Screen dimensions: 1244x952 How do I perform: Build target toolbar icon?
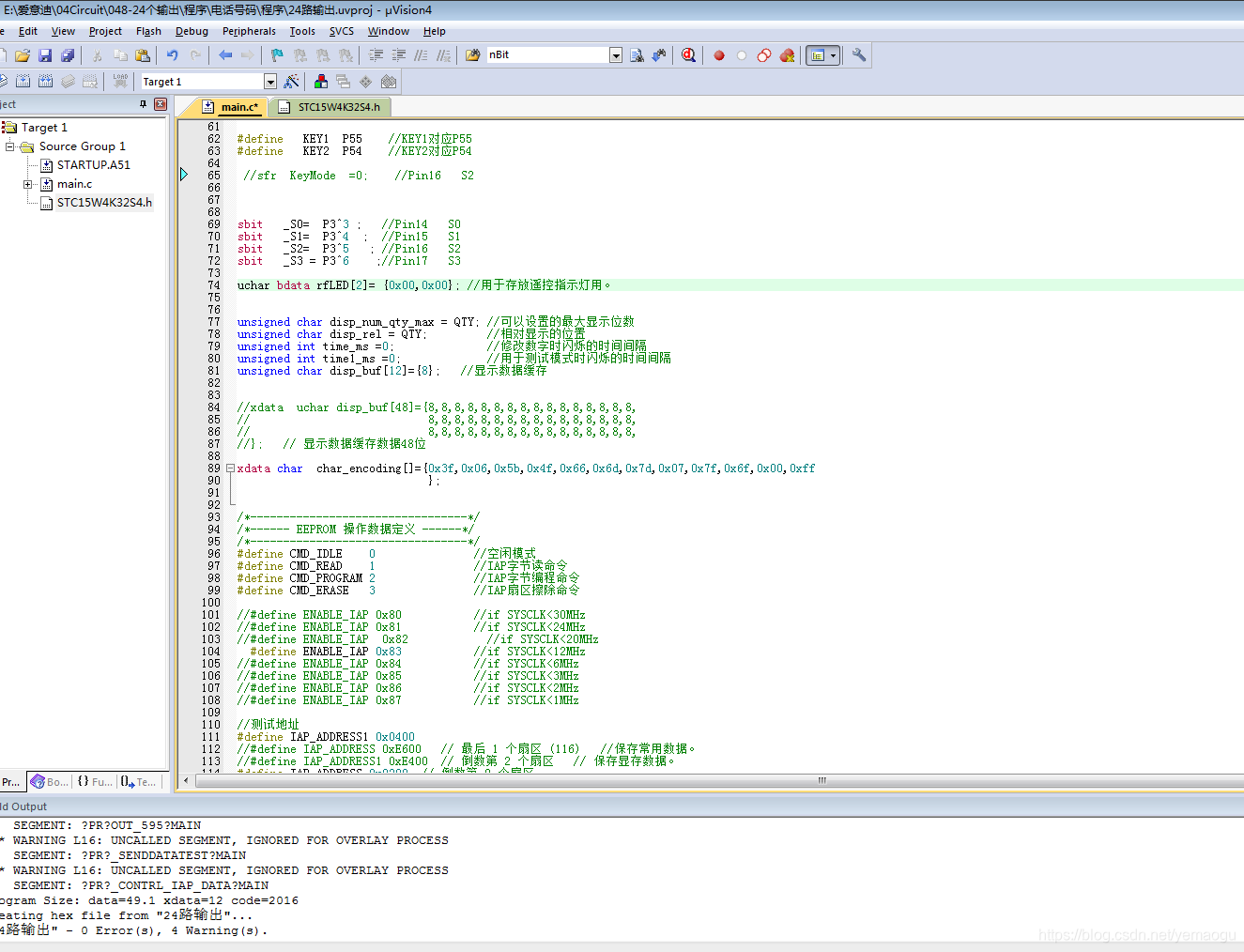tap(23, 82)
